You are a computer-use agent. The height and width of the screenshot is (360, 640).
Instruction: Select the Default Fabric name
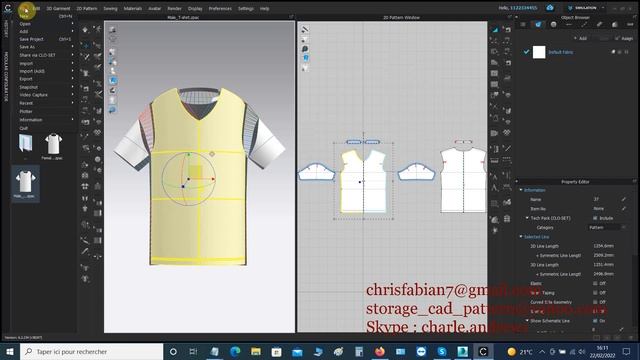click(x=560, y=52)
